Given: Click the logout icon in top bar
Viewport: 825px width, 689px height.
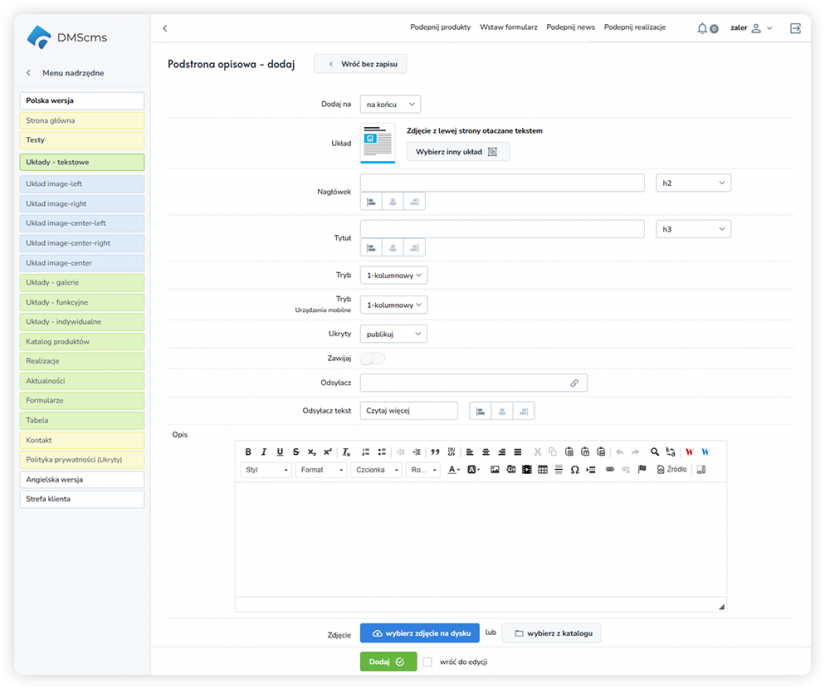Looking at the screenshot, I should click(795, 28).
